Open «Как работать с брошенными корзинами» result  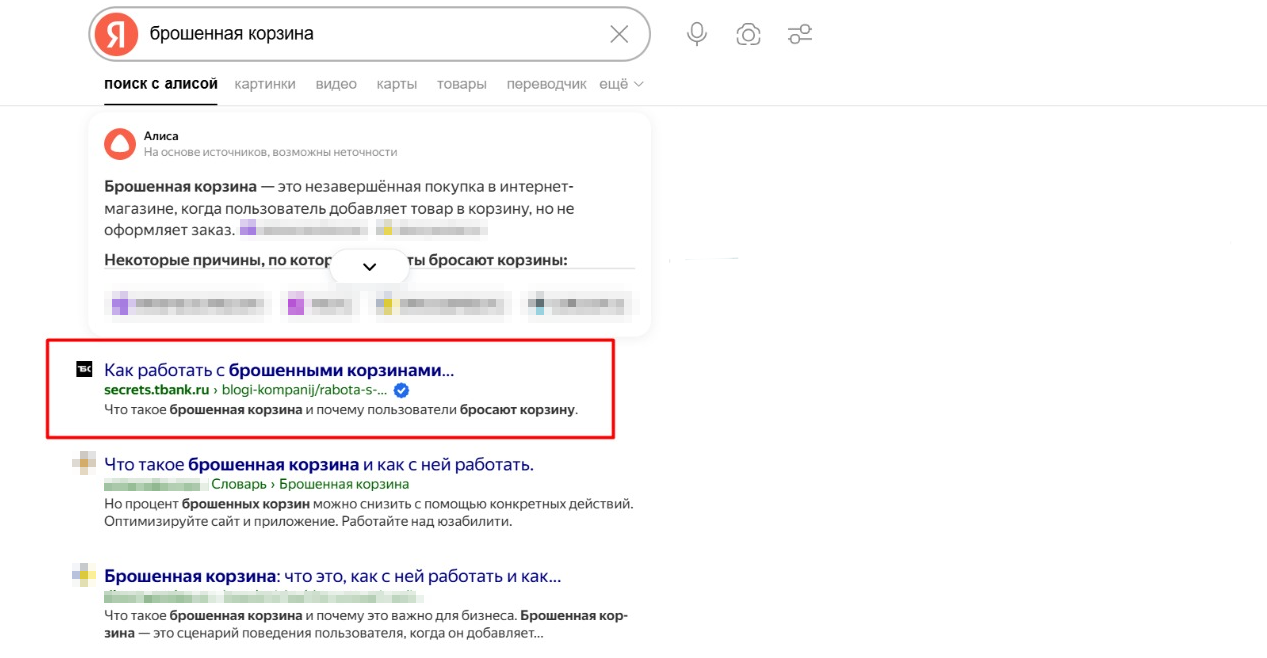coord(279,370)
